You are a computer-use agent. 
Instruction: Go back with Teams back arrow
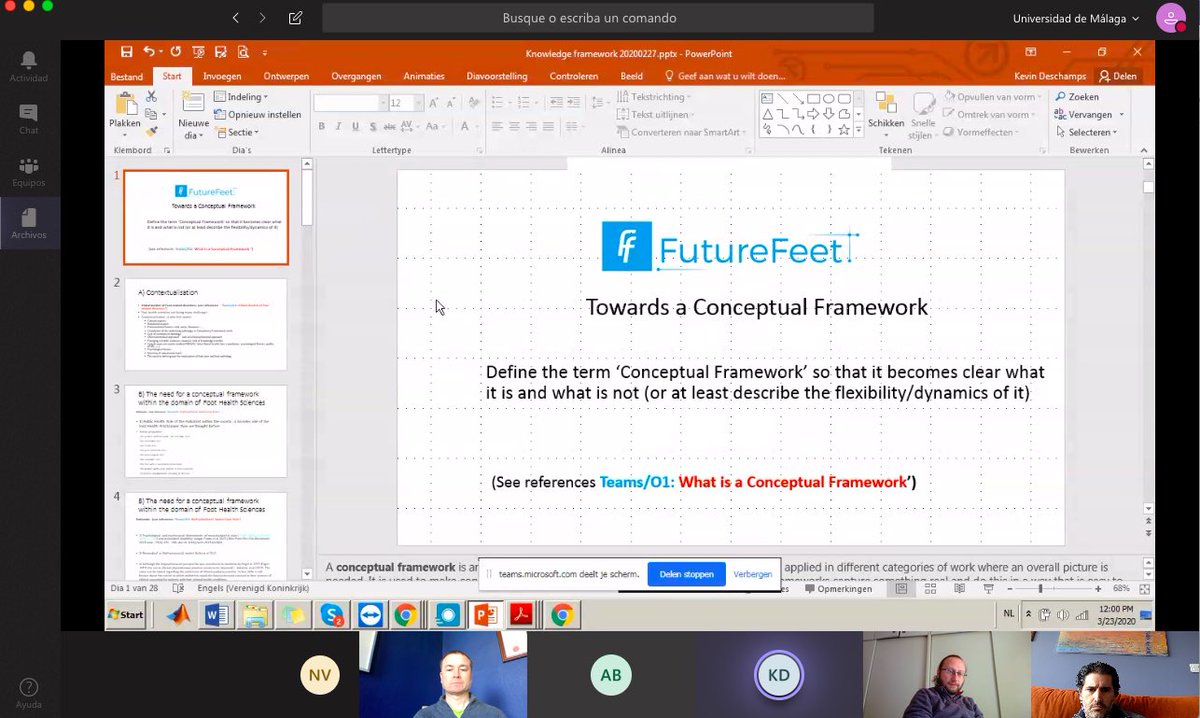(x=235, y=18)
